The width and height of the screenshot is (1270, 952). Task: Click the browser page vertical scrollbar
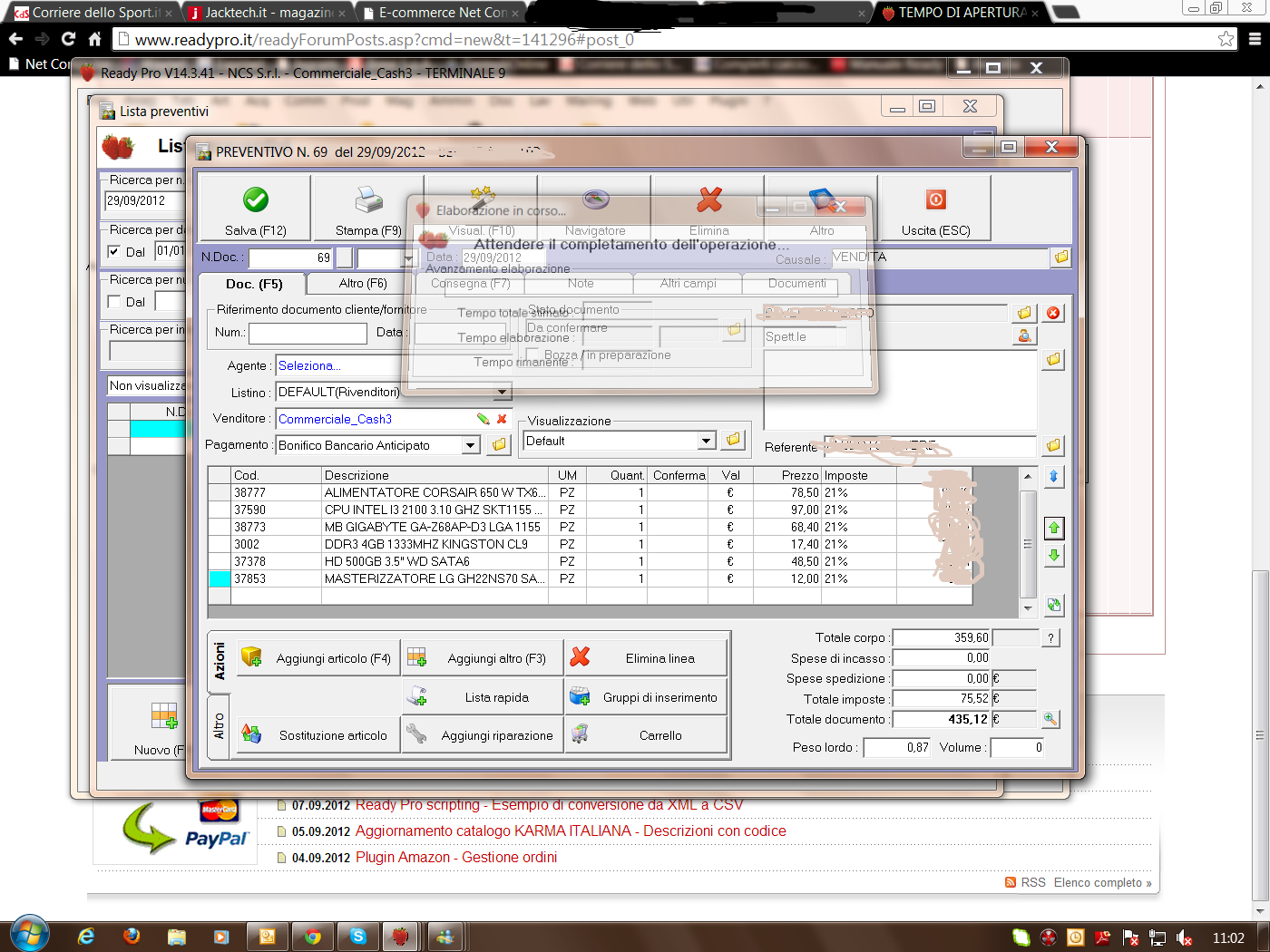1259,734
